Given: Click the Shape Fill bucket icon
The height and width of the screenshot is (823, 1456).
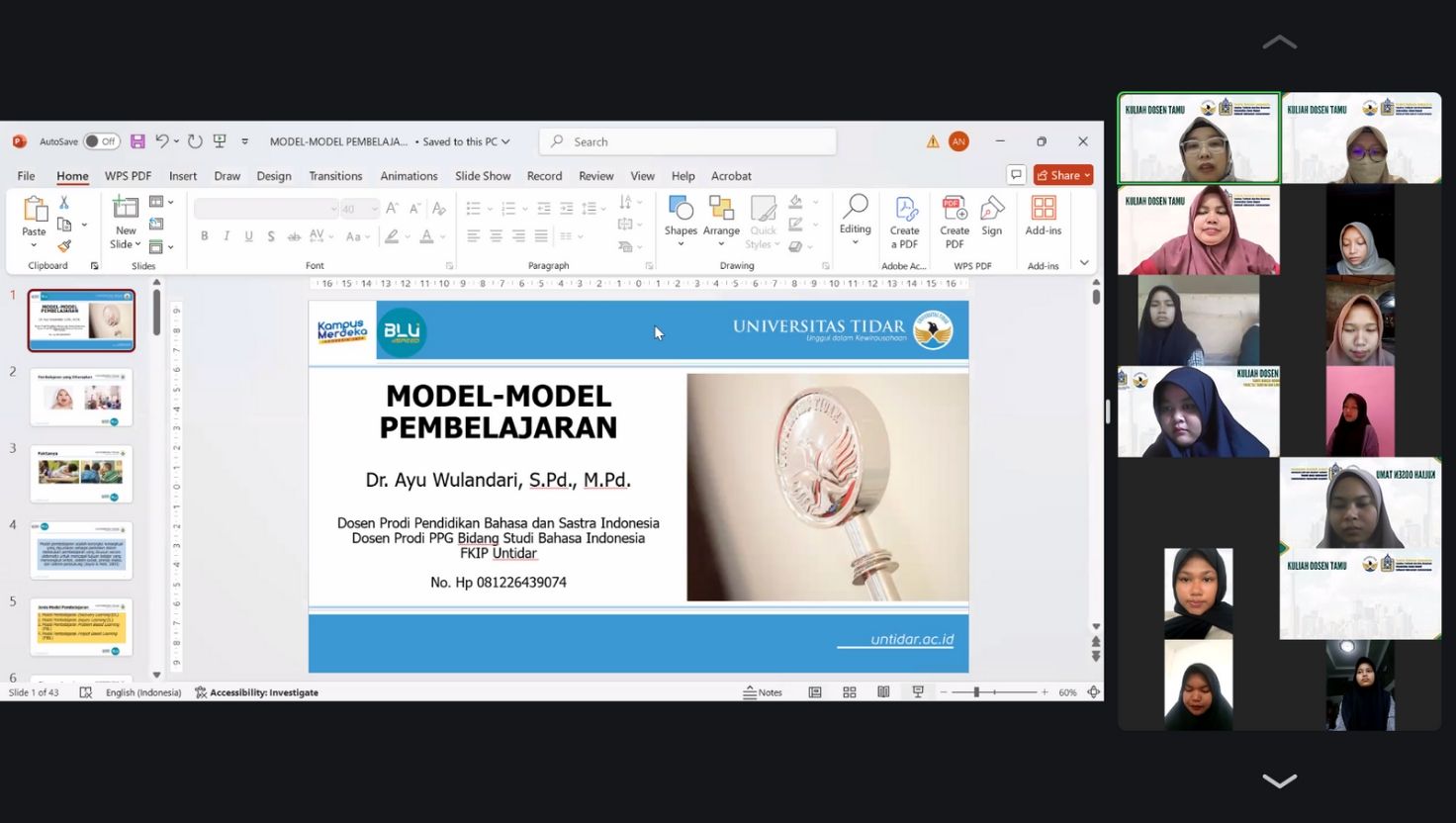Looking at the screenshot, I should point(795,203).
